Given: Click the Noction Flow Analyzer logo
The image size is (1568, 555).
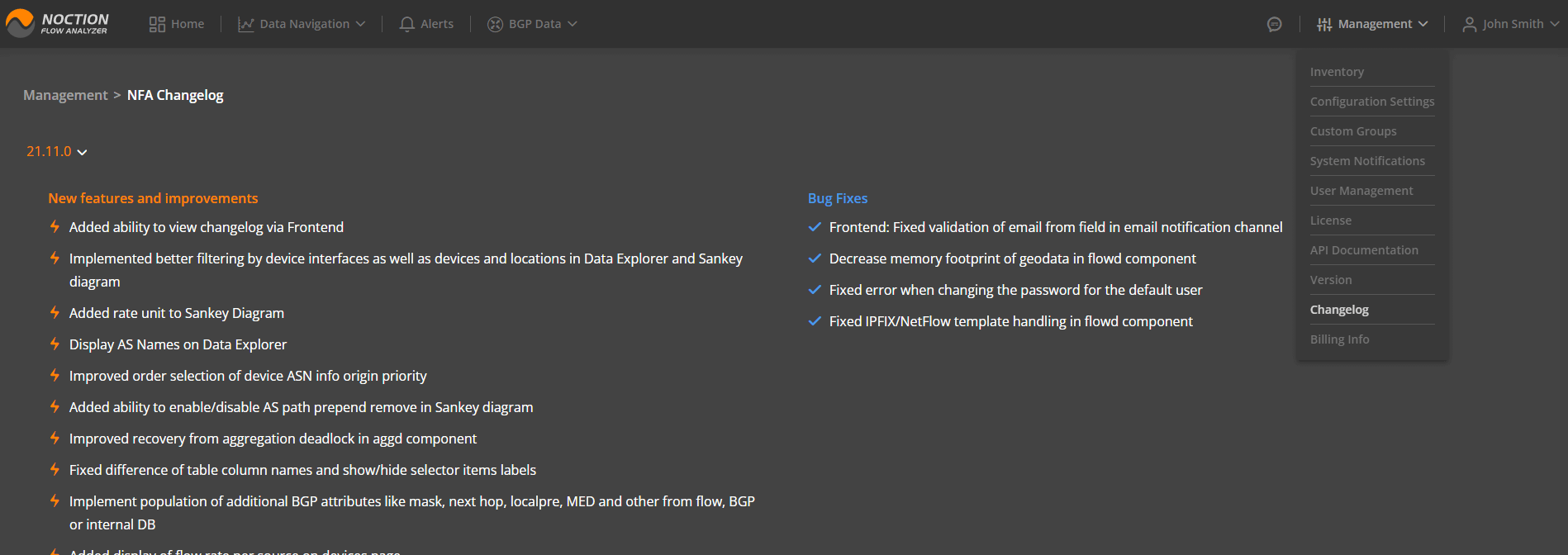Looking at the screenshot, I should tap(57, 23).
